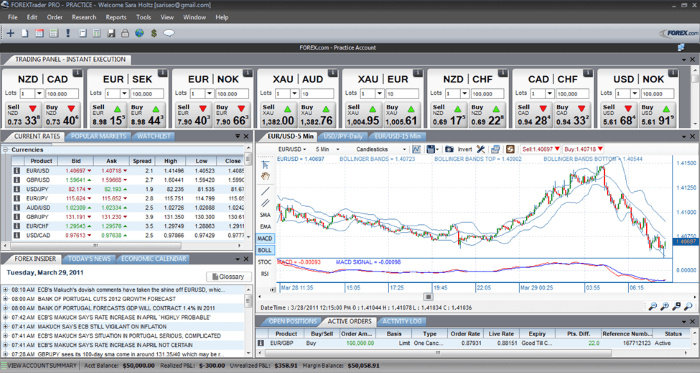Switch to the USD/JPY-Daily chart tab
The width and height of the screenshot is (700, 373).
point(343,136)
